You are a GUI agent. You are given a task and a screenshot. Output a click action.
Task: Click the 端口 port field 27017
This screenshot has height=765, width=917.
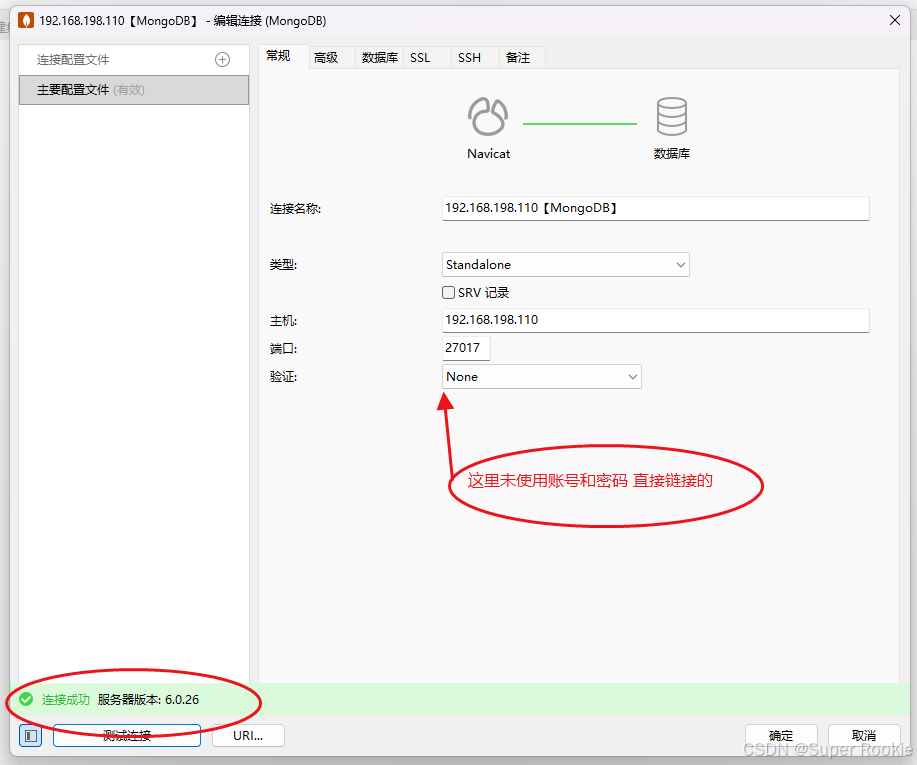[466, 348]
